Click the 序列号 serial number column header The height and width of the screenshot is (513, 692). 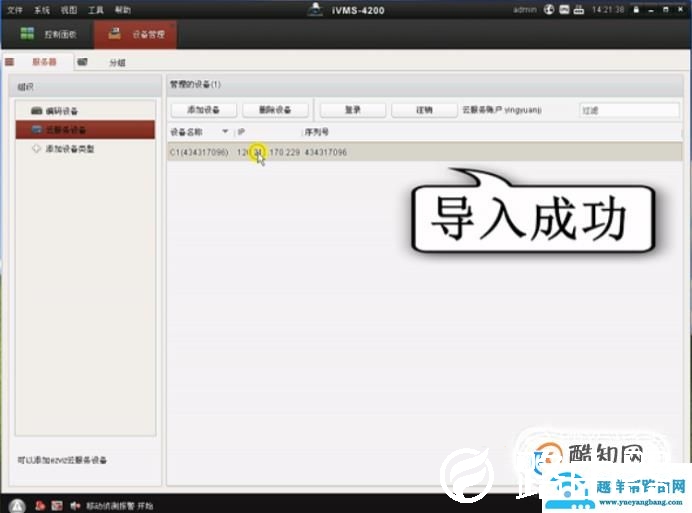[x=316, y=132]
